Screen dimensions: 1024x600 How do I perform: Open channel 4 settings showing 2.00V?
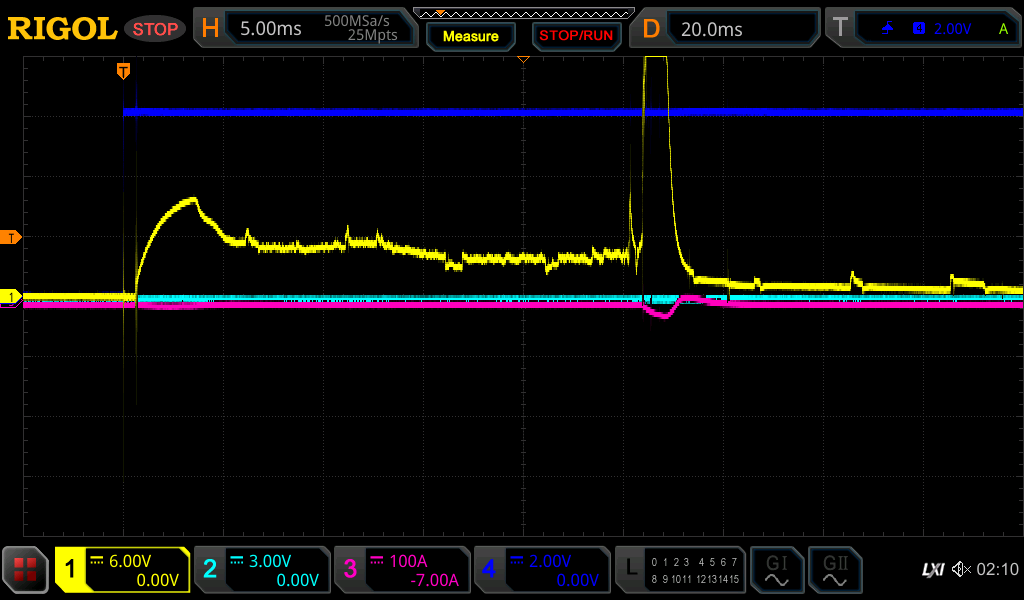(x=542, y=570)
